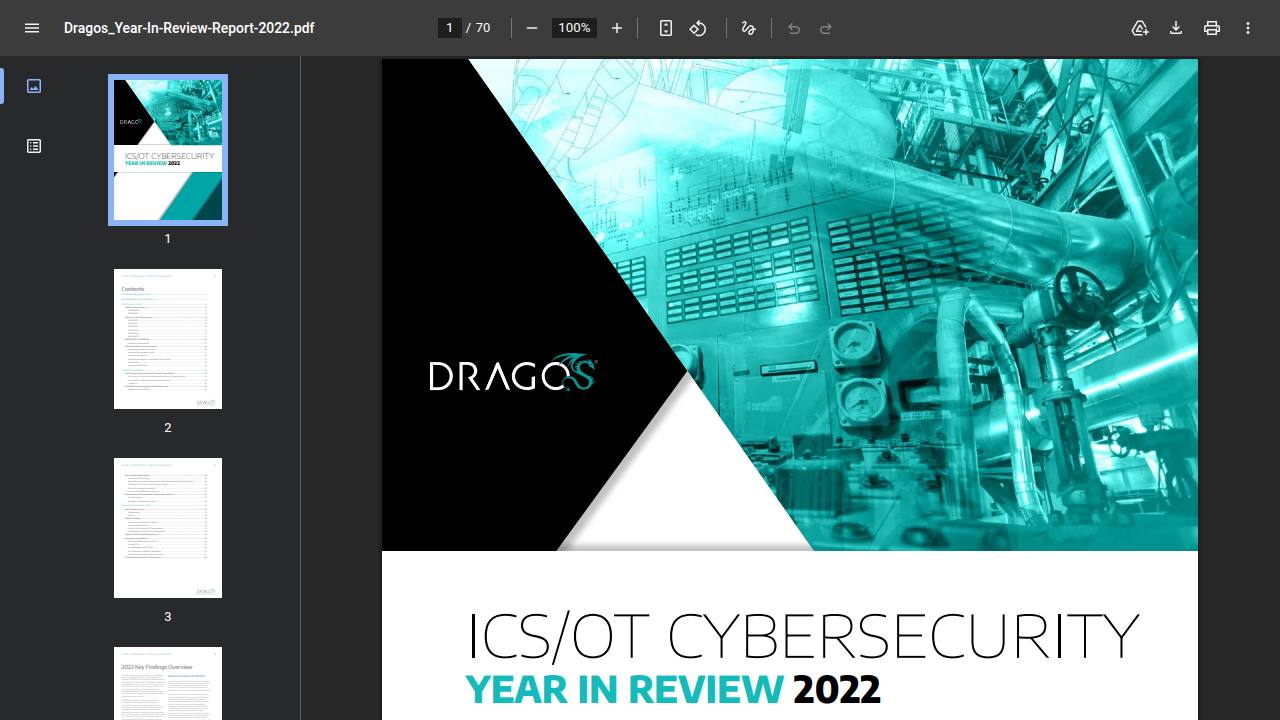
Task: Jump to page 3 thumbnail
Action: (x=168, y=528)
